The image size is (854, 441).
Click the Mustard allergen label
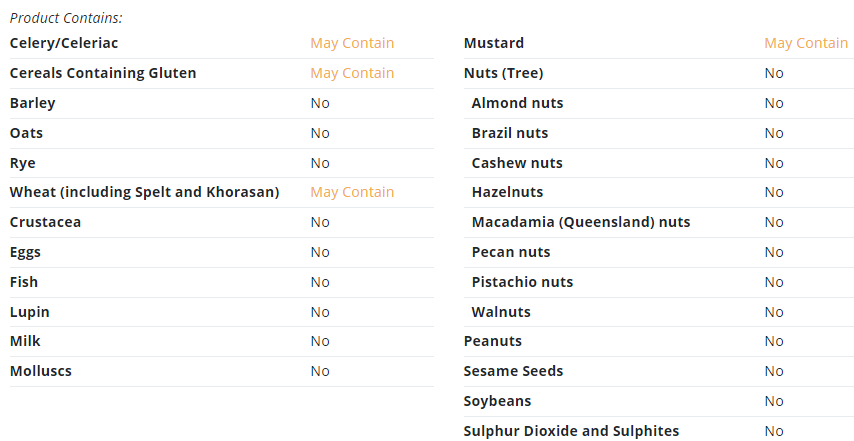pyautogui.click(x=493, y=43)
